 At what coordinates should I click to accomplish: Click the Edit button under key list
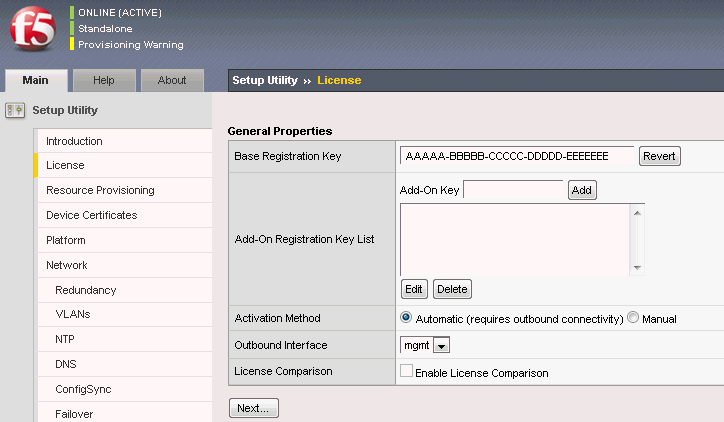coord(414,289)
